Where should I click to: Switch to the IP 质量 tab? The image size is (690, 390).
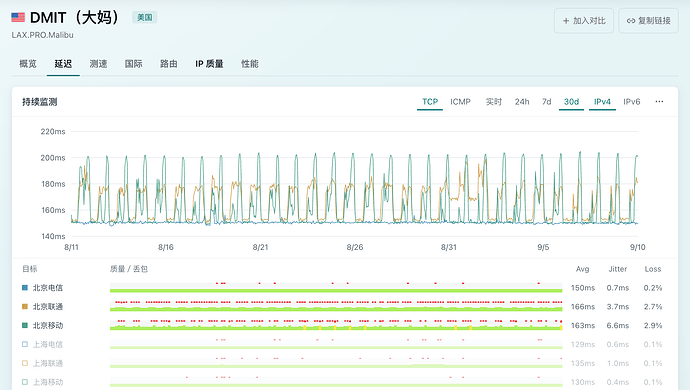pyautogui.click(x=209, y=64)
